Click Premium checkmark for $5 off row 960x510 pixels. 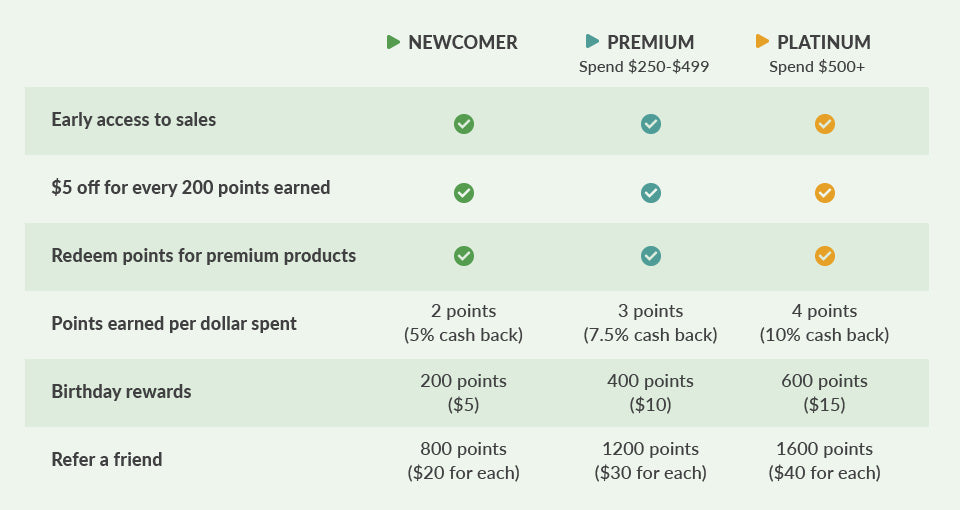click(x=651, y=192)
